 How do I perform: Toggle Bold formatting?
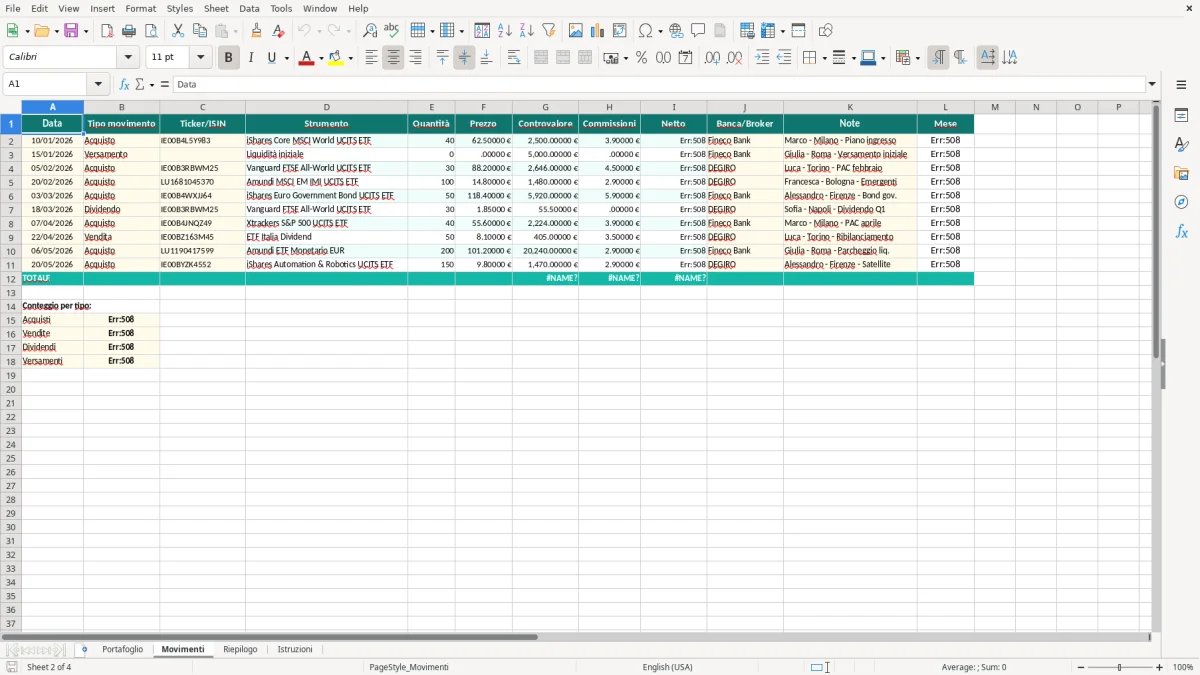tap(228, 58)
